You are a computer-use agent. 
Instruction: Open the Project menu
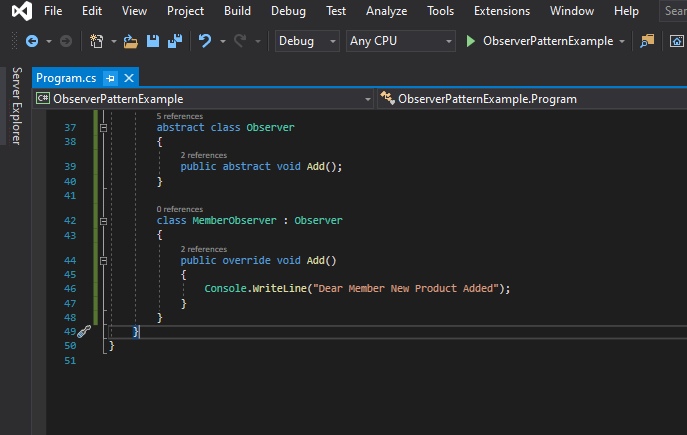185,11
